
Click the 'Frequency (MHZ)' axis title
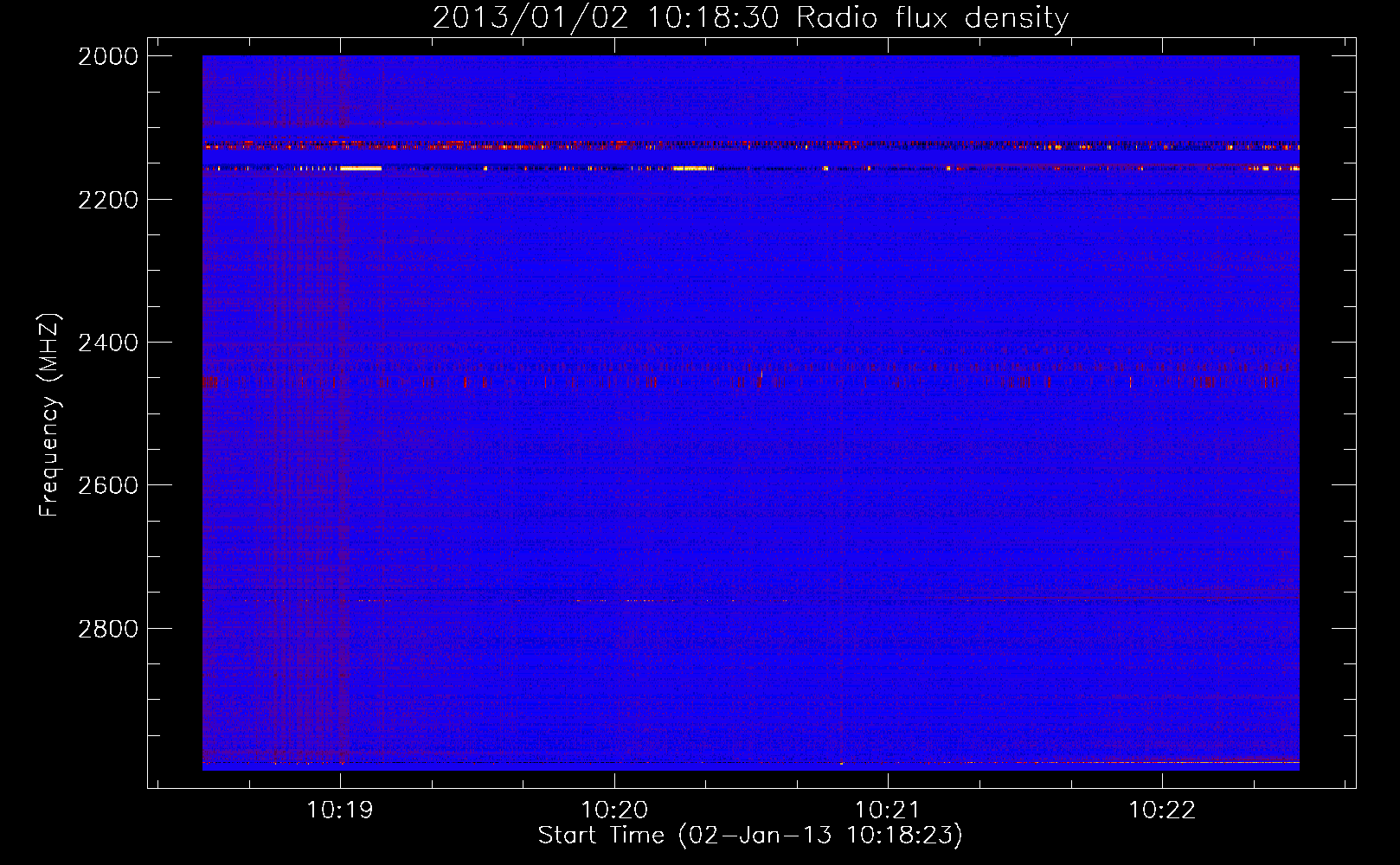[x=49, y=415]
